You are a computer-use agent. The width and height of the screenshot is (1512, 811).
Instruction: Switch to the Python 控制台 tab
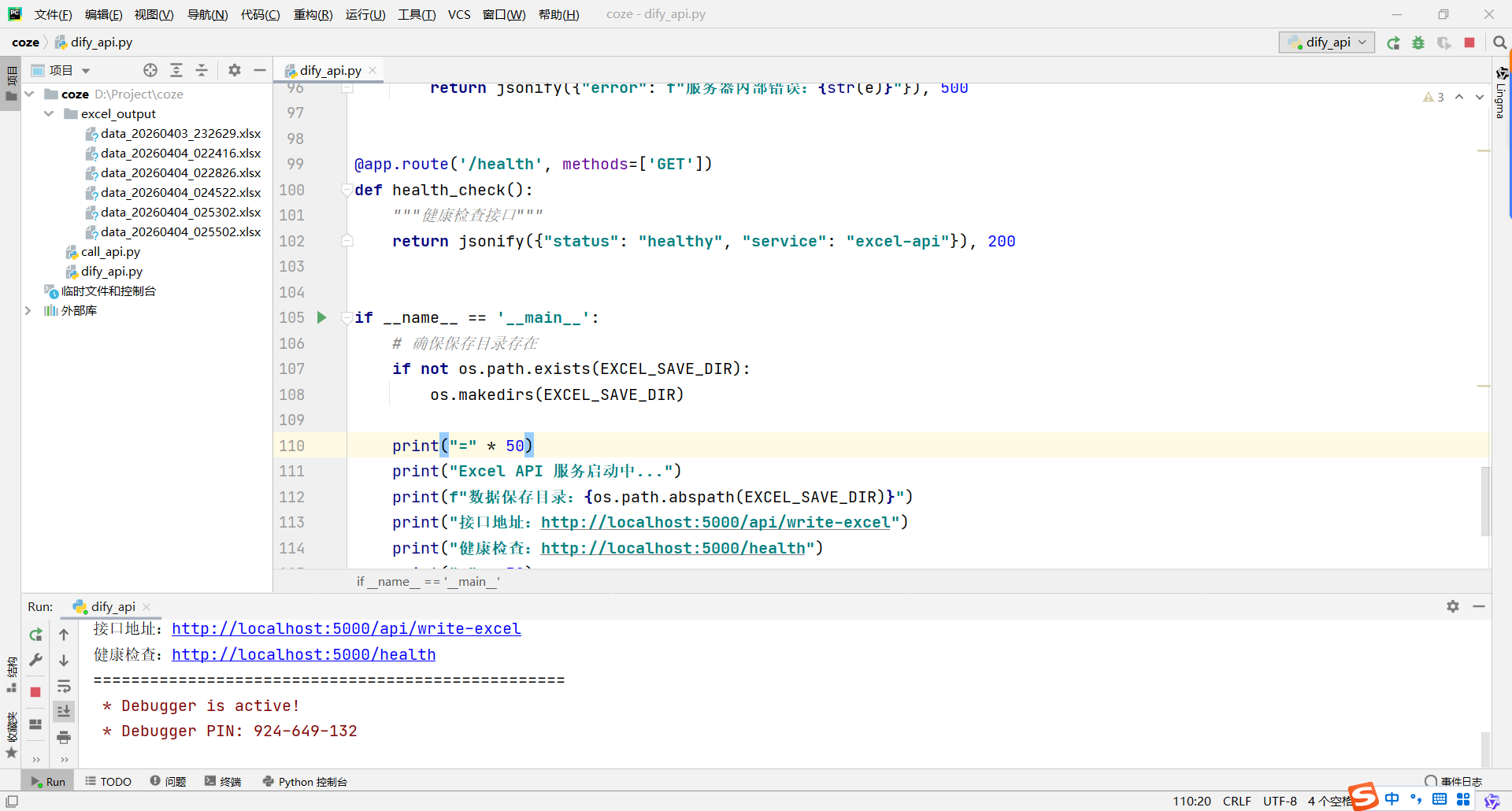pyautogui.click(x=305, y=781)
